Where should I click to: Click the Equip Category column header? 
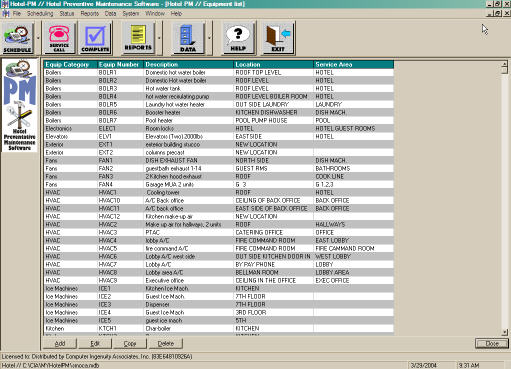coord(70,64)
